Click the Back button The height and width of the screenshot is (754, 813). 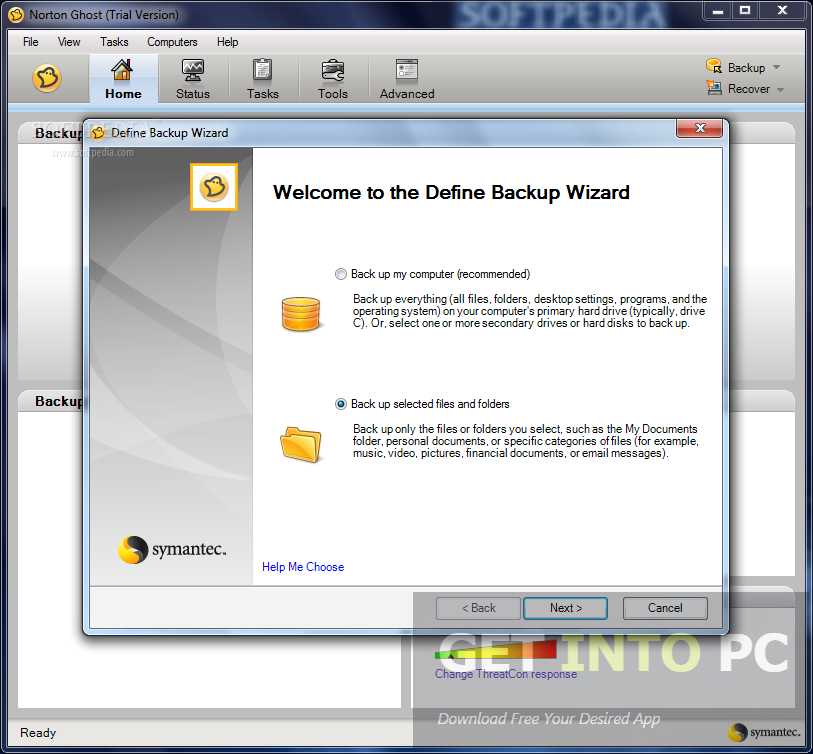coord(478,608)
